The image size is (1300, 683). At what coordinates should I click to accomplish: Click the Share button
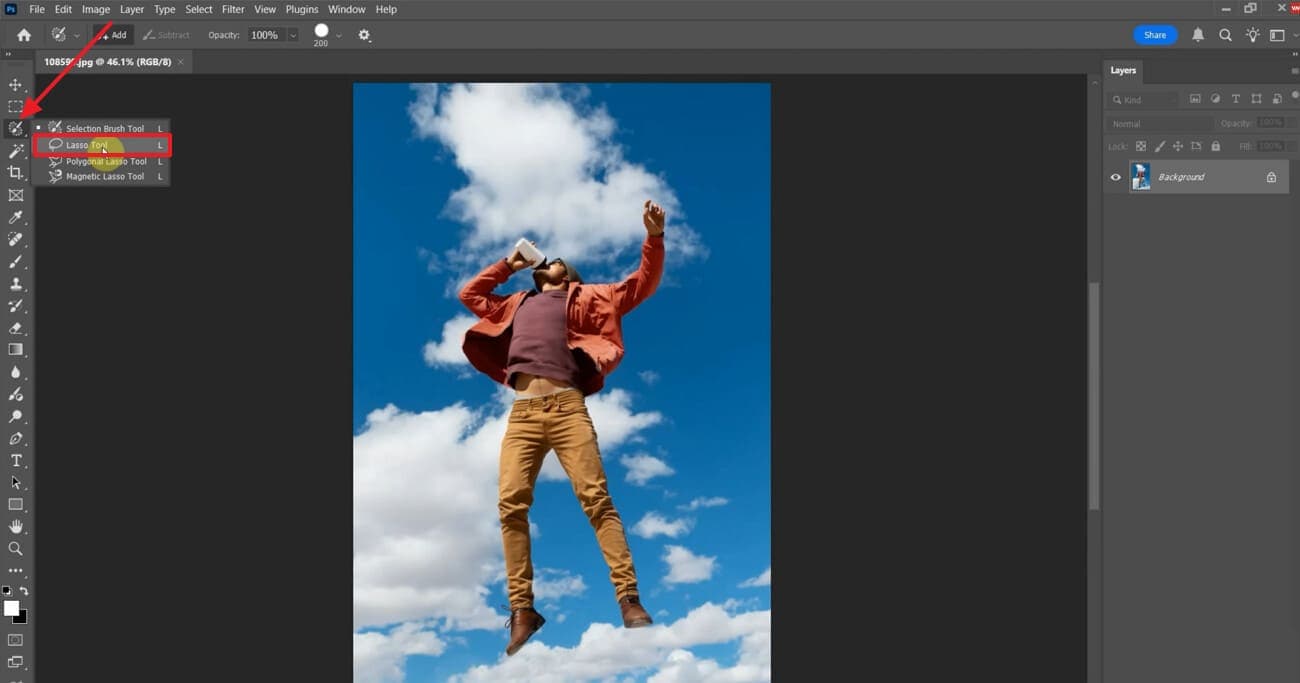tap(1154, 34)
